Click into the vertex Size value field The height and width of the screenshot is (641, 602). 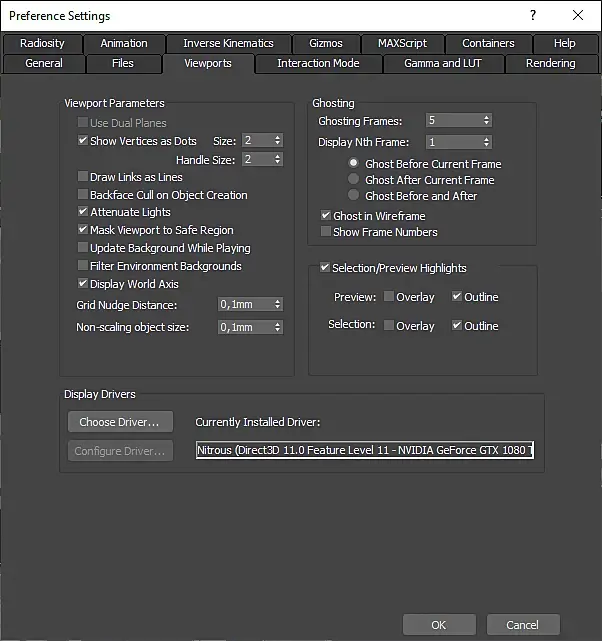[x=258, y=141]
